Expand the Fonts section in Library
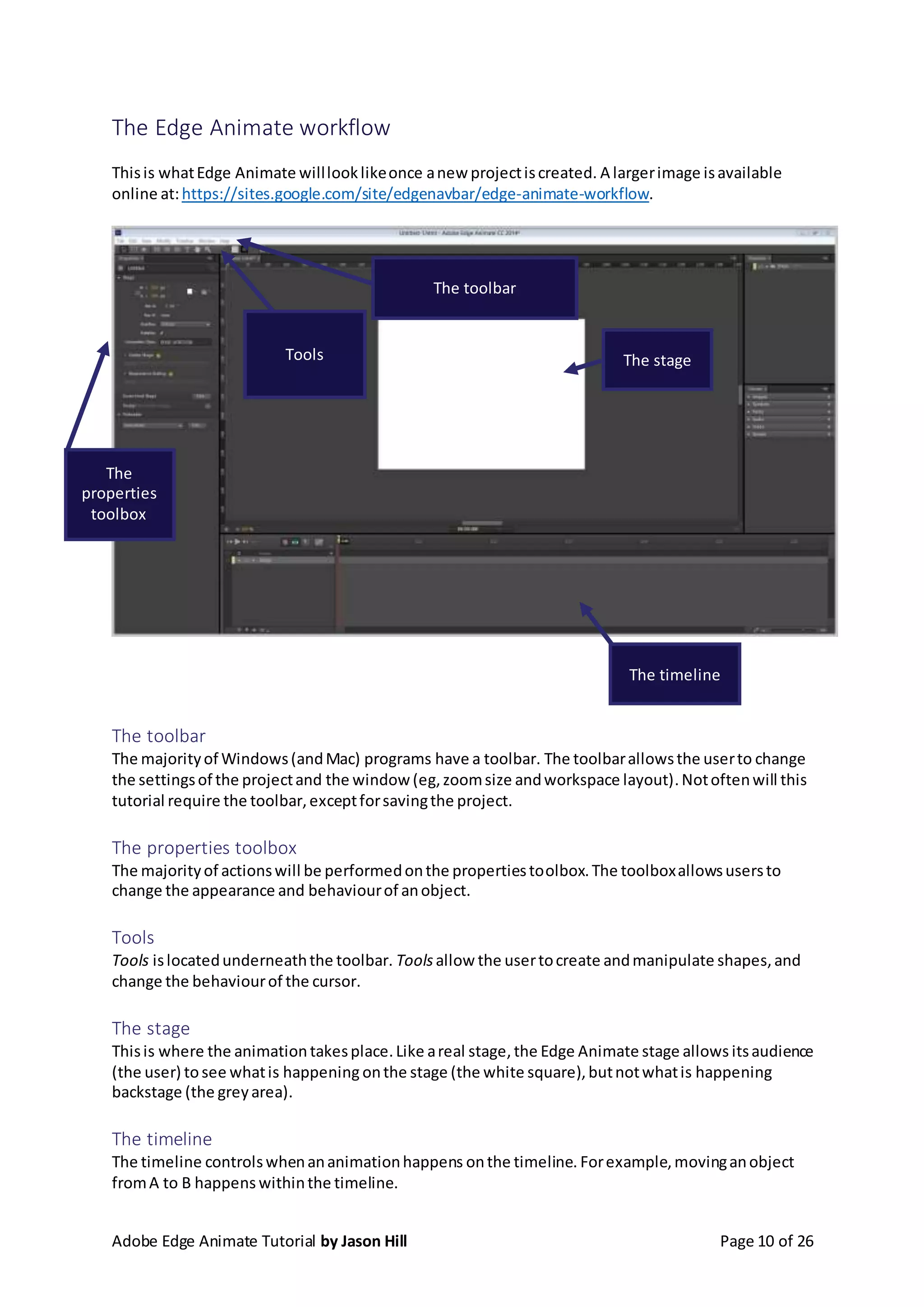 tap(748, 412)
